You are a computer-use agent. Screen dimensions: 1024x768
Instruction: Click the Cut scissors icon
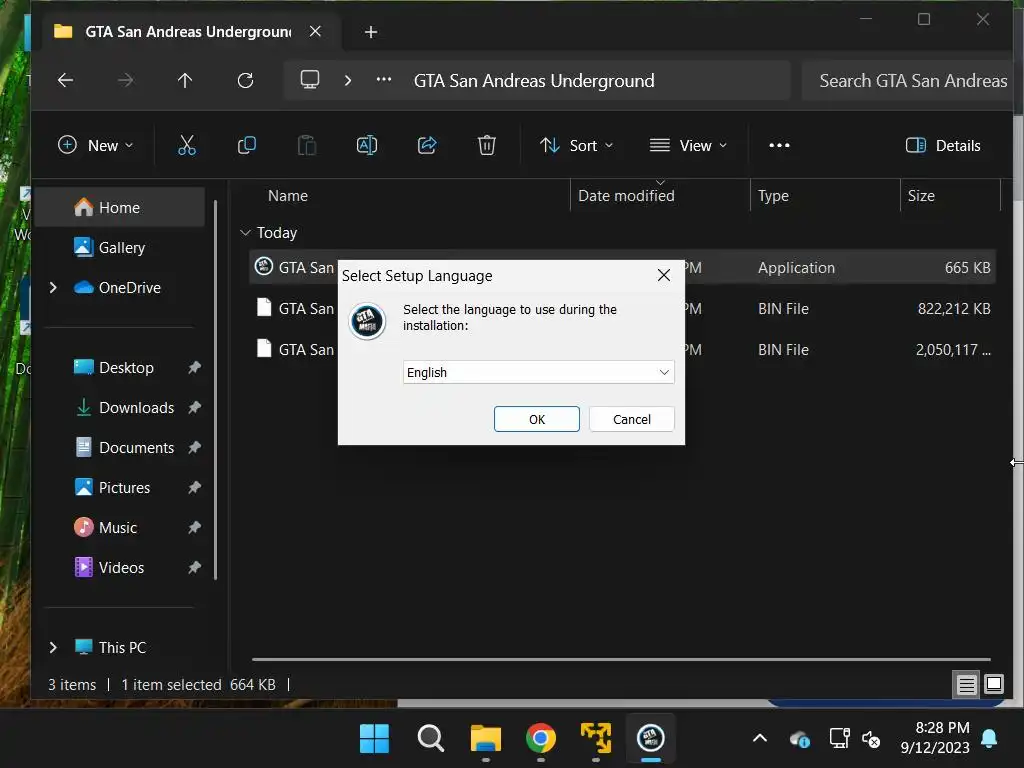[x=187, y=145]
